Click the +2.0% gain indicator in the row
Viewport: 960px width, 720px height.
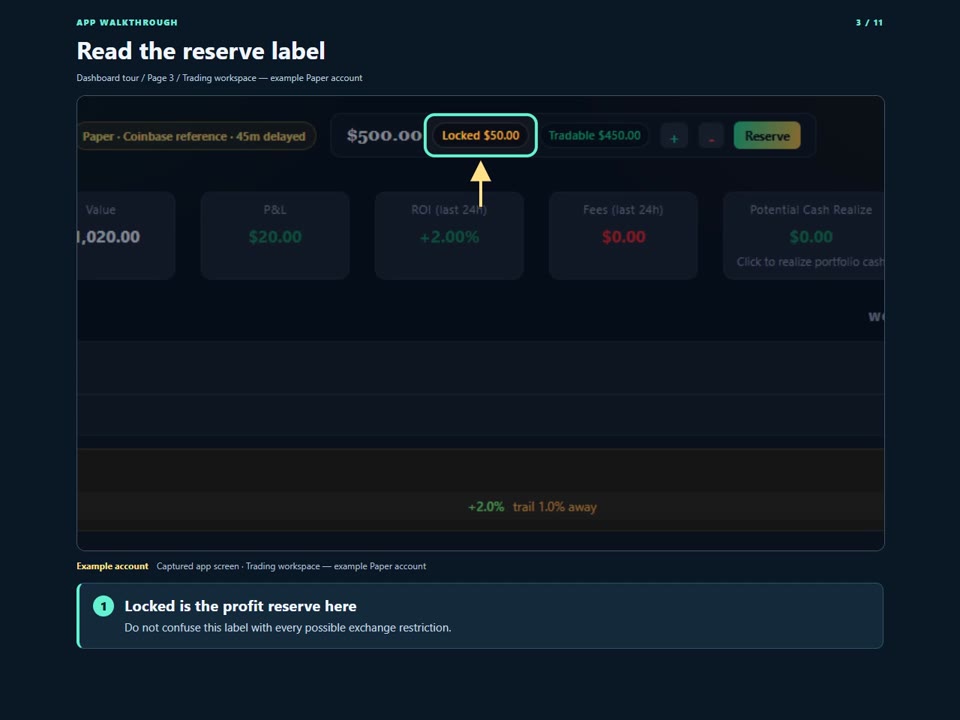point(486,507)
